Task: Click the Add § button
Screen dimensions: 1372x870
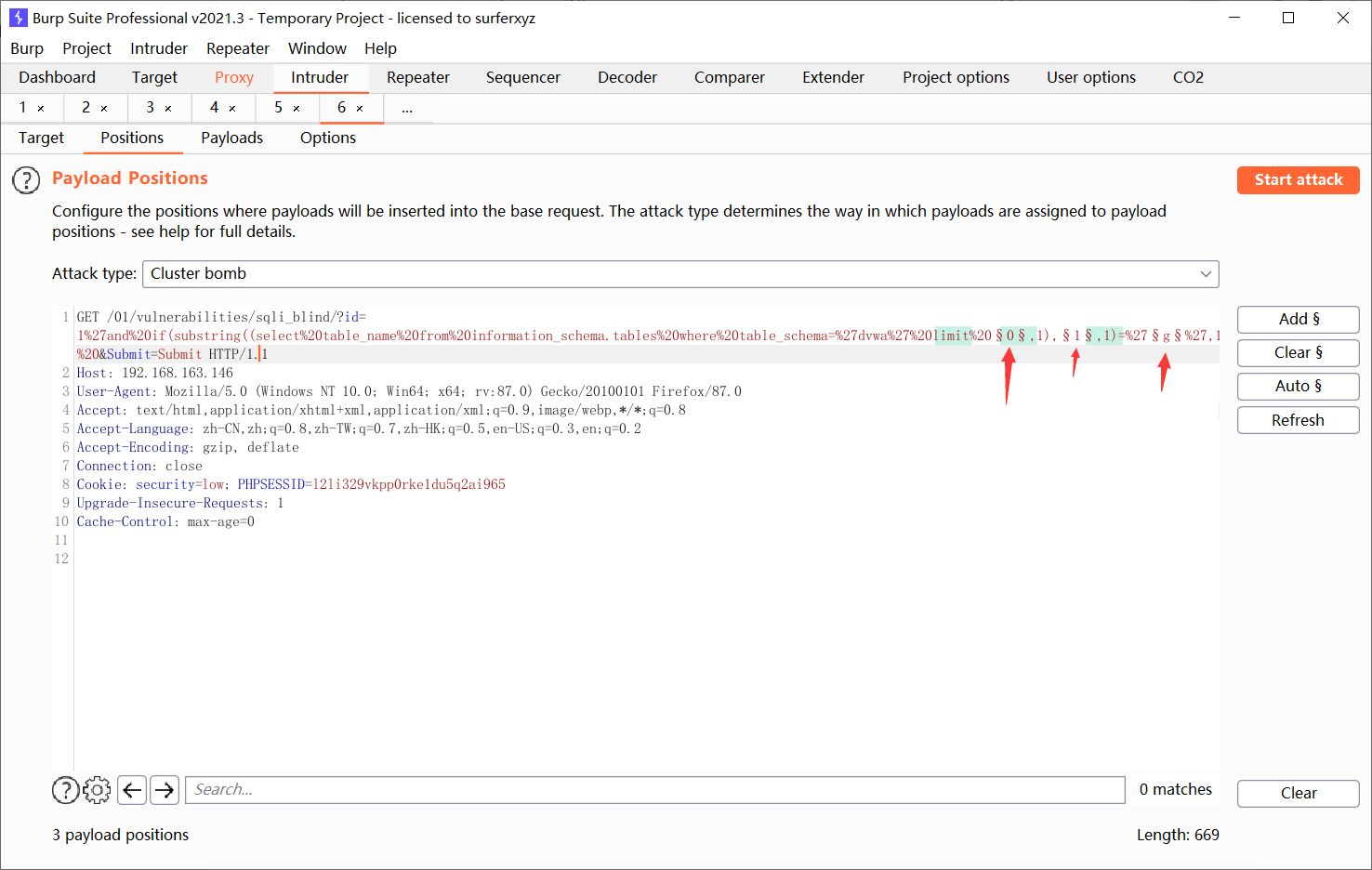Action: coord(1299,319)
